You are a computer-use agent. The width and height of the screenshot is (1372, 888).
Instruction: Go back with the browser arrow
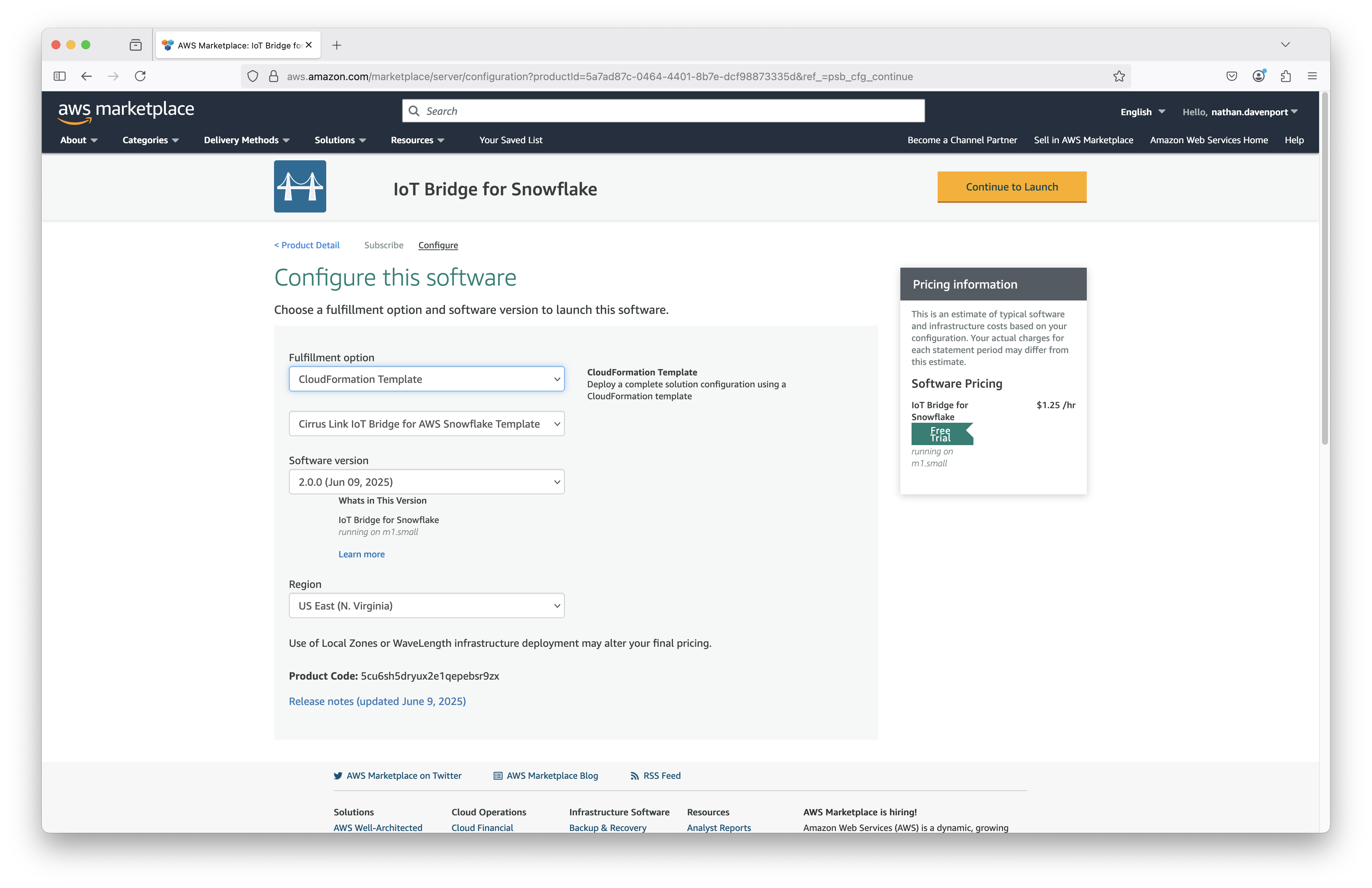pyautogui.click(x=86, y=76)
